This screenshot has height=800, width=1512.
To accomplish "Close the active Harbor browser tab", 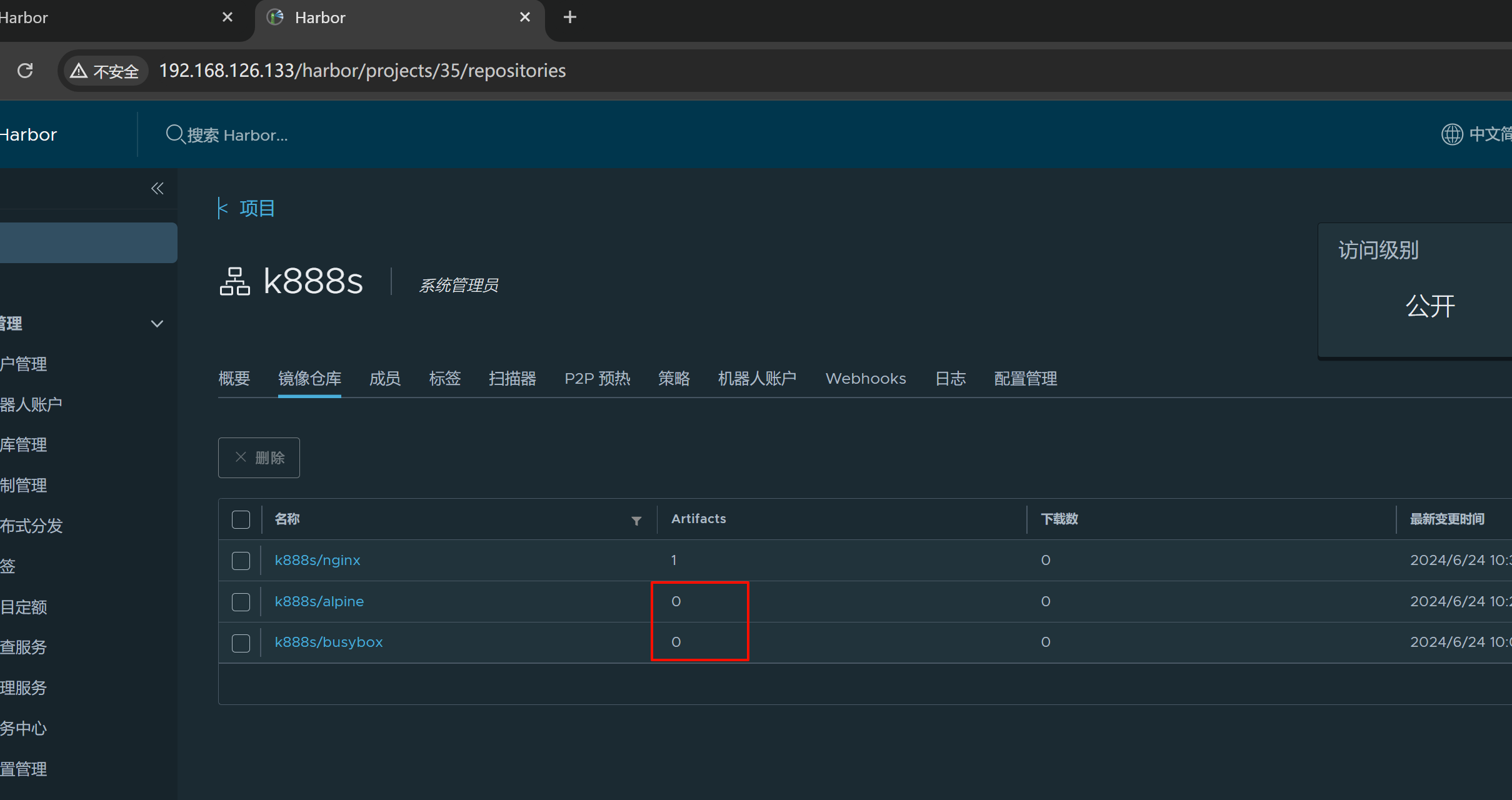I will (525, 17).
